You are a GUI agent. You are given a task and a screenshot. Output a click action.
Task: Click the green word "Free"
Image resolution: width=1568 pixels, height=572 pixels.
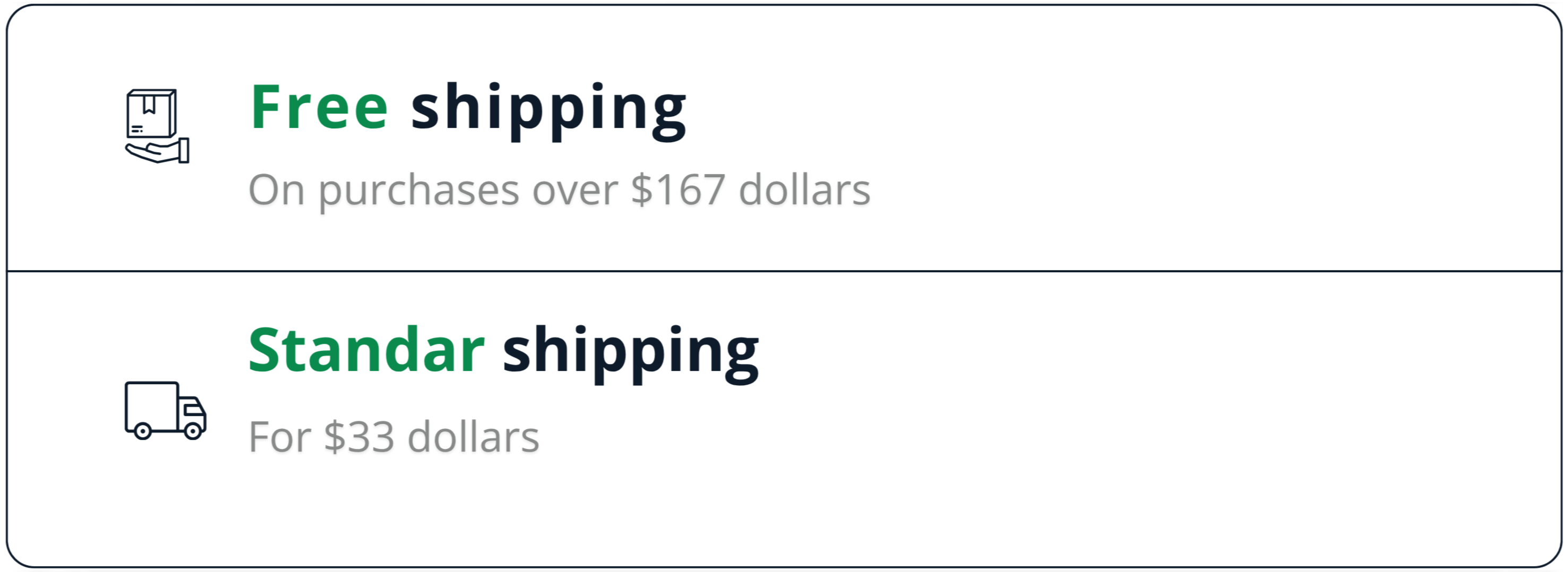pyautogui.click(x=319, y=108)
